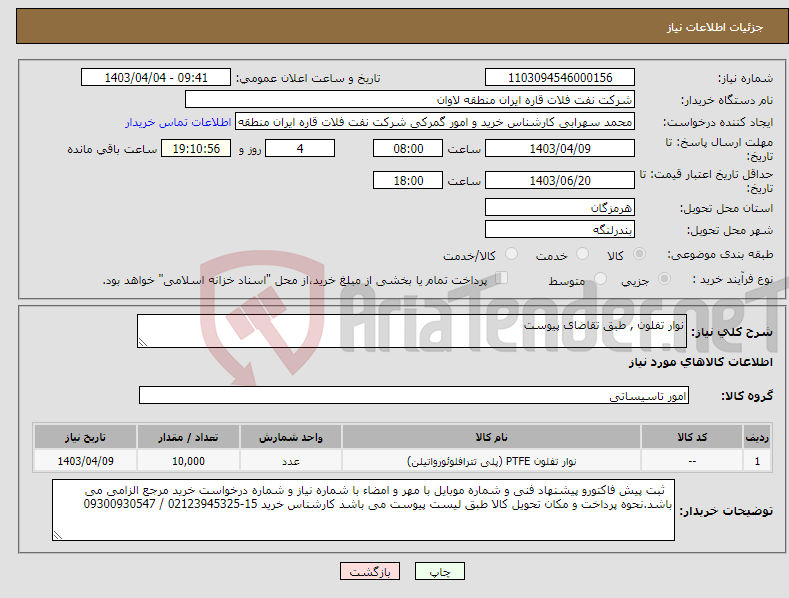
Task: Toggle the Islamic treasury payment checkbox
Action: [501, 278]
